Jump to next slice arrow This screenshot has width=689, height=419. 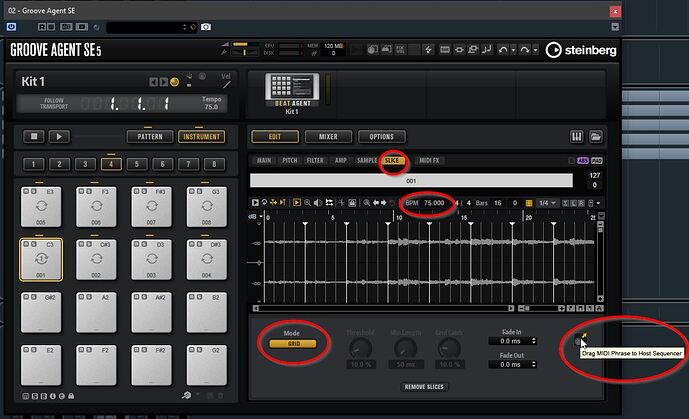point(384,203)
